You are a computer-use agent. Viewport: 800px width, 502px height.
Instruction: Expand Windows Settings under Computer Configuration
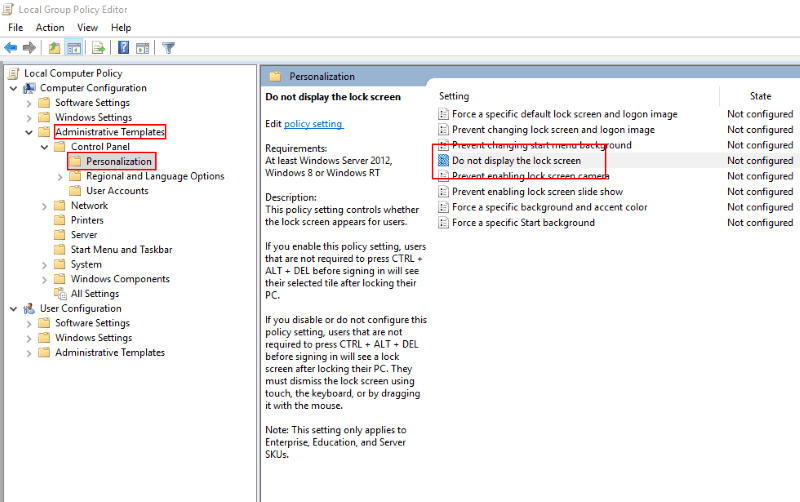click(29, 118)
